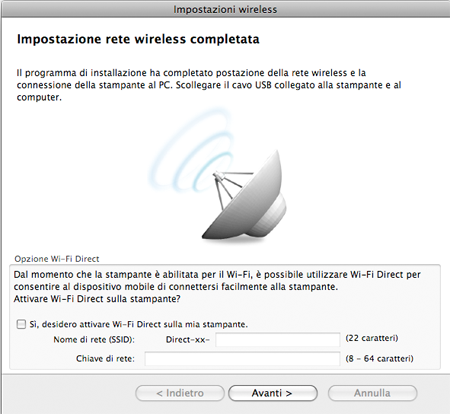Focus the Nome di rete (SSID) text field
450x414 pixels.
[x=278, y=340]
